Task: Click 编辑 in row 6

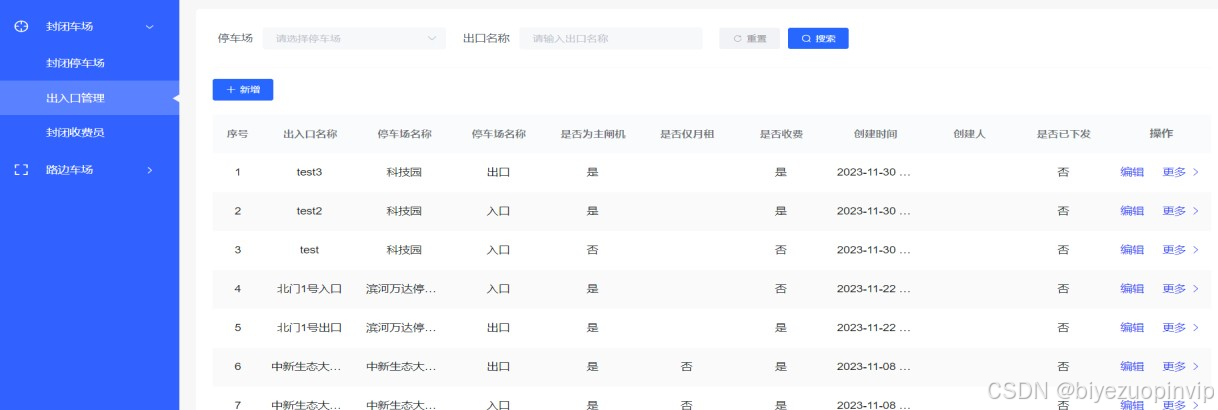Action: click(x=1132, y=367)
